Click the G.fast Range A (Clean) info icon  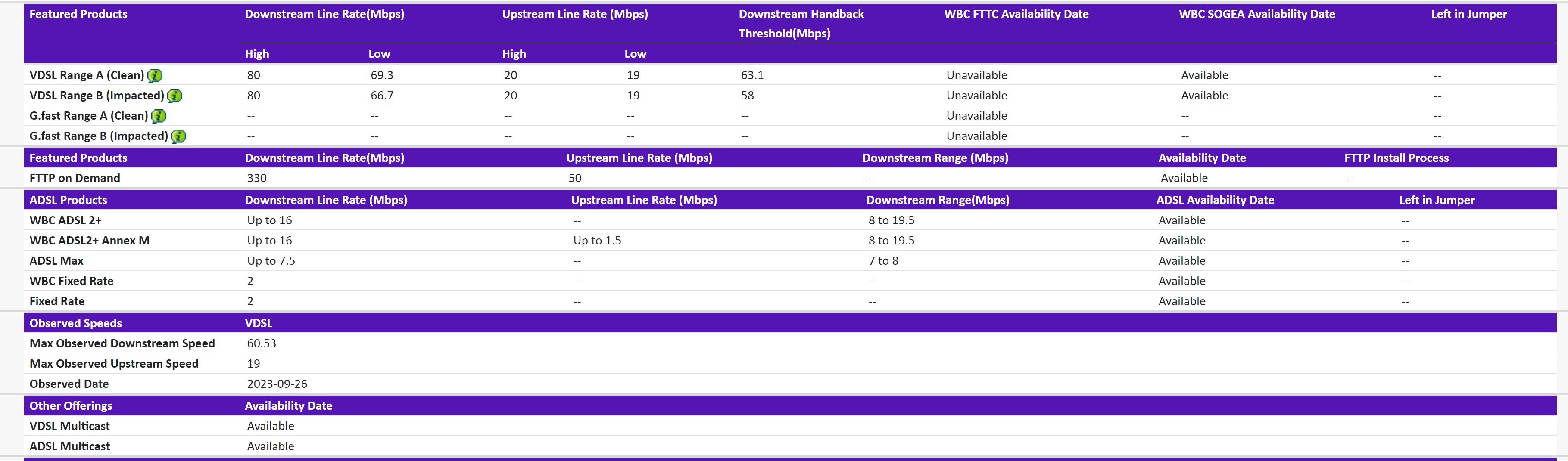[x=158, y=115]
